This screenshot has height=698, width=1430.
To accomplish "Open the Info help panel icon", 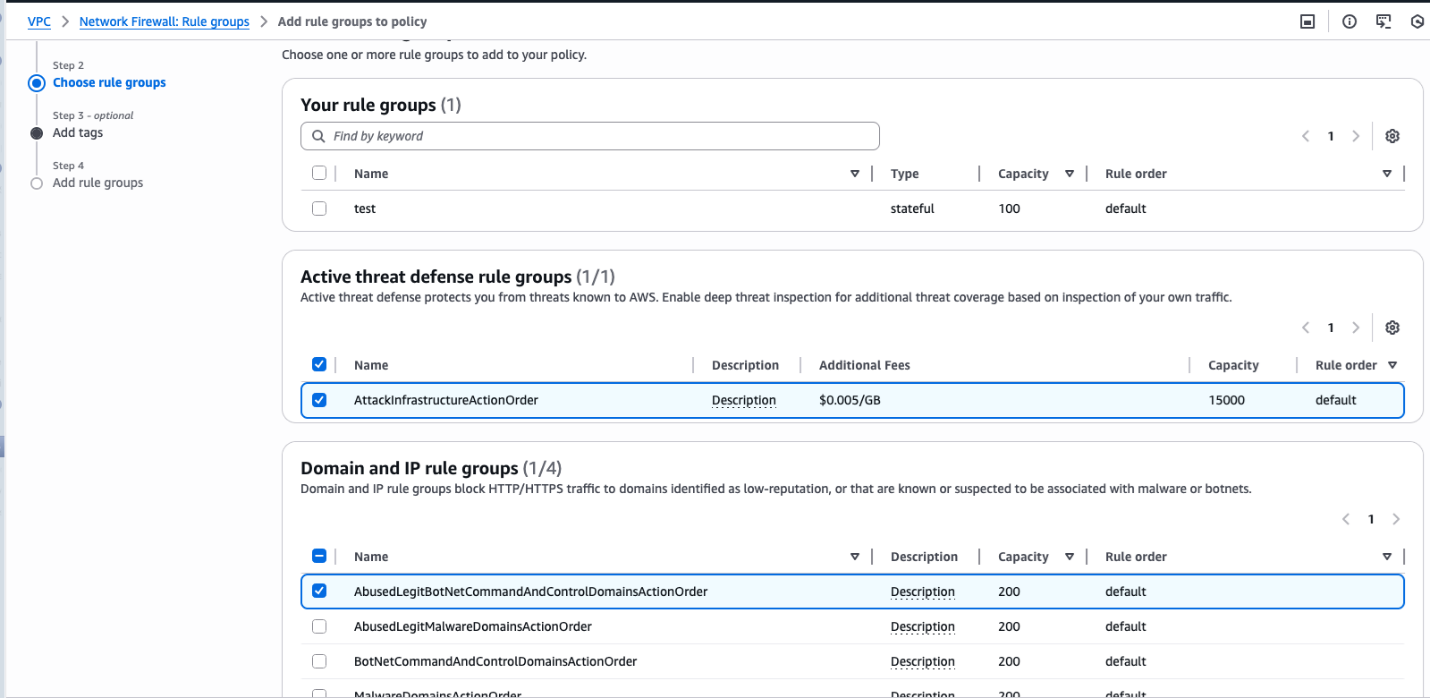I will [1349, 21].
